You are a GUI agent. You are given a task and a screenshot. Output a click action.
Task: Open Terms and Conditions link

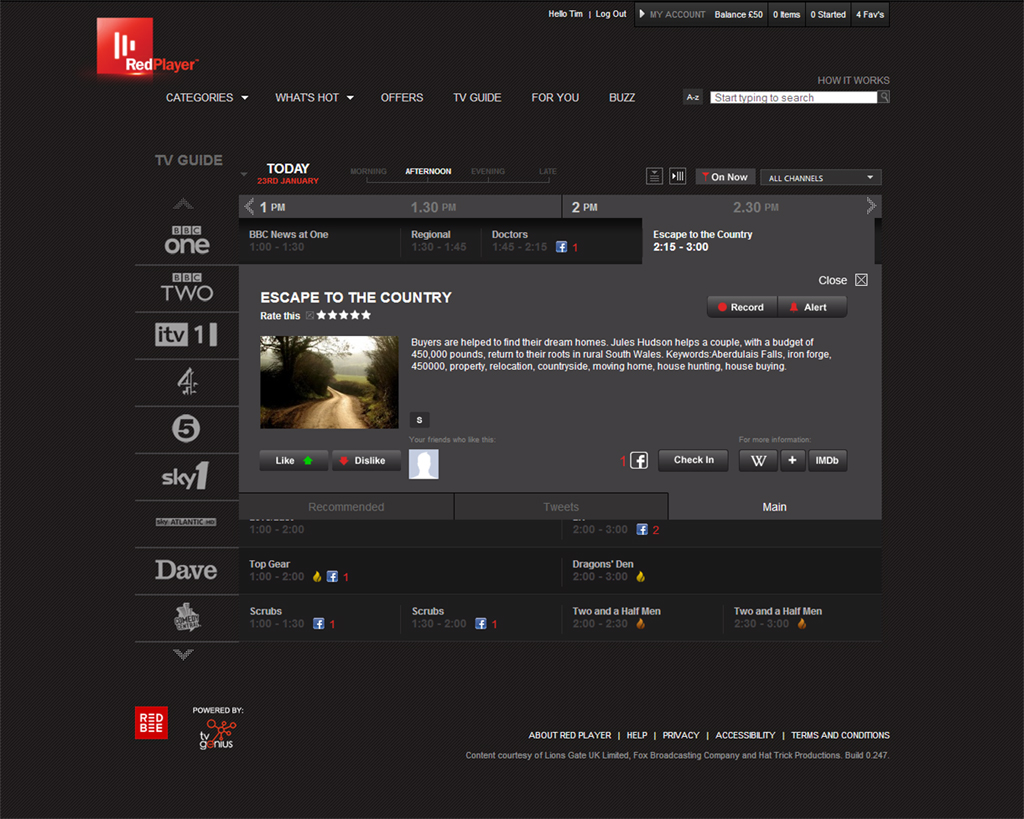840,735
